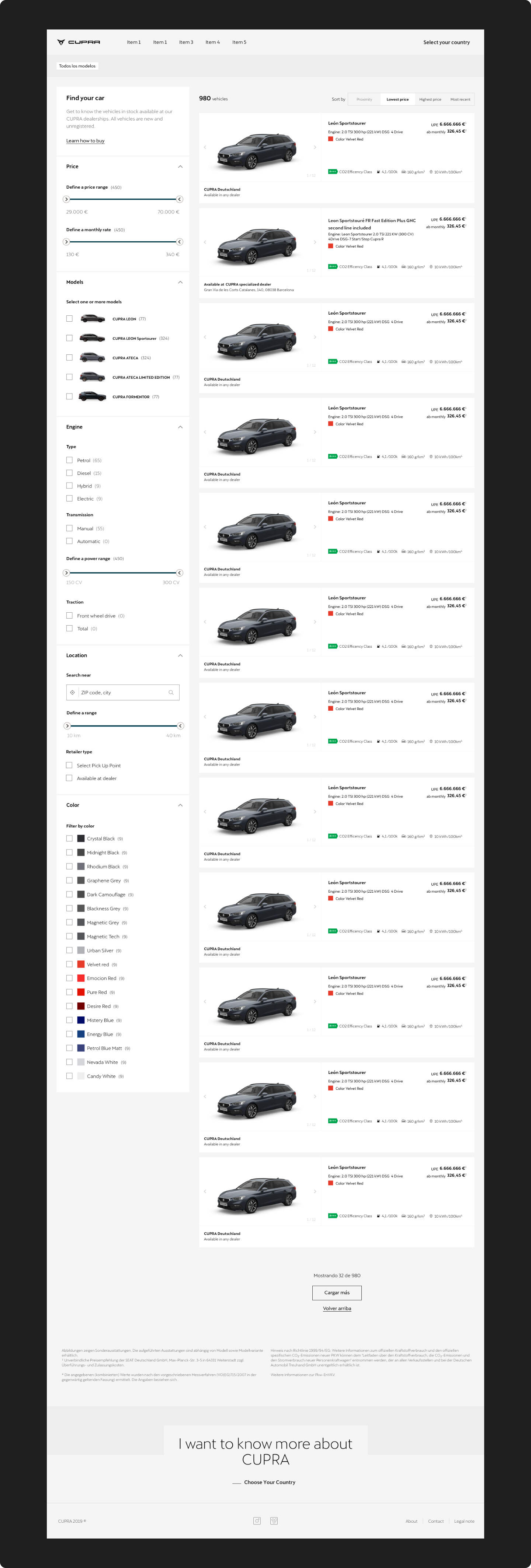Select the Automatic transmission checkbox

(69, 541)
